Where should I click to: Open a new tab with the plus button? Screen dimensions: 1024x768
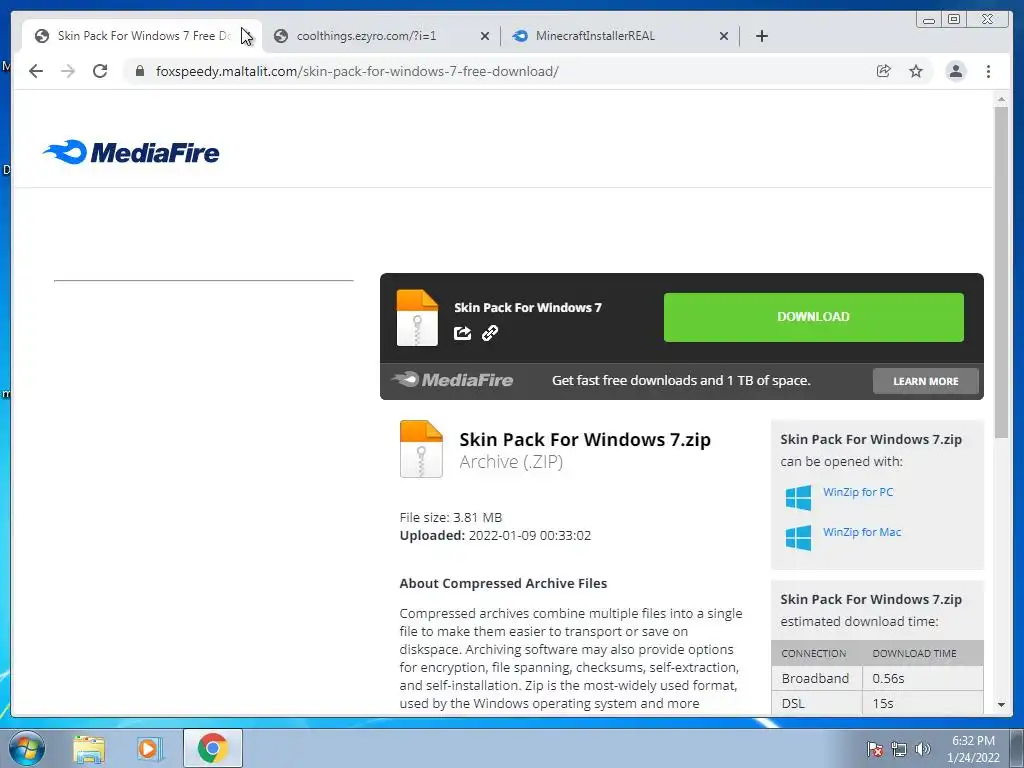pos(761,36)
